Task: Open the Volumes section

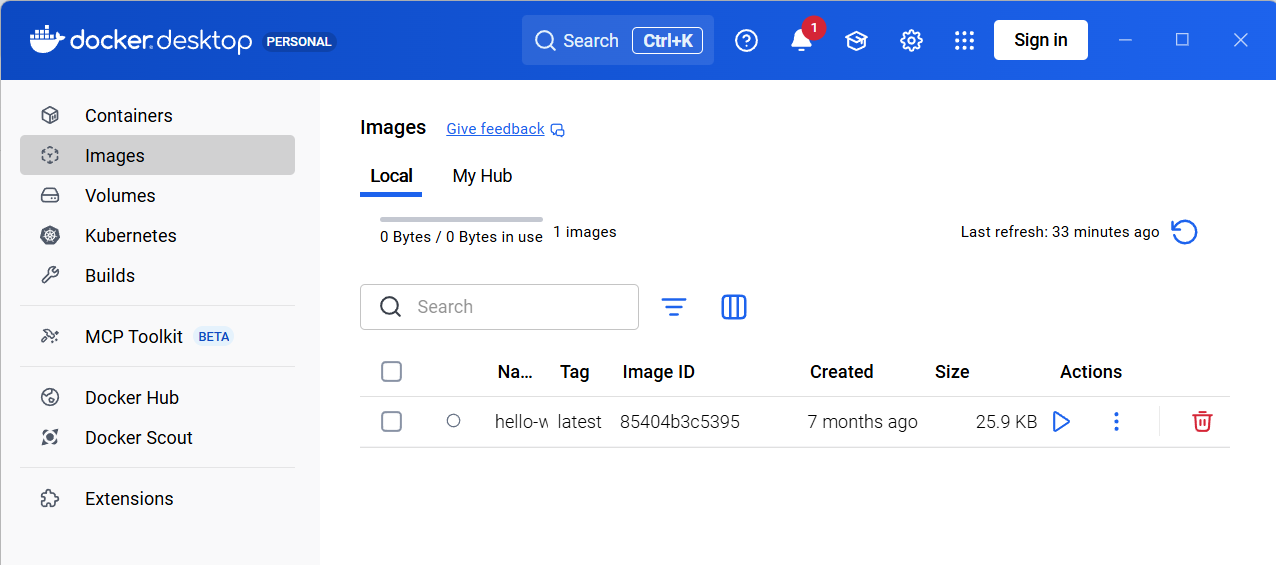Action: click(x=157, y=196)
